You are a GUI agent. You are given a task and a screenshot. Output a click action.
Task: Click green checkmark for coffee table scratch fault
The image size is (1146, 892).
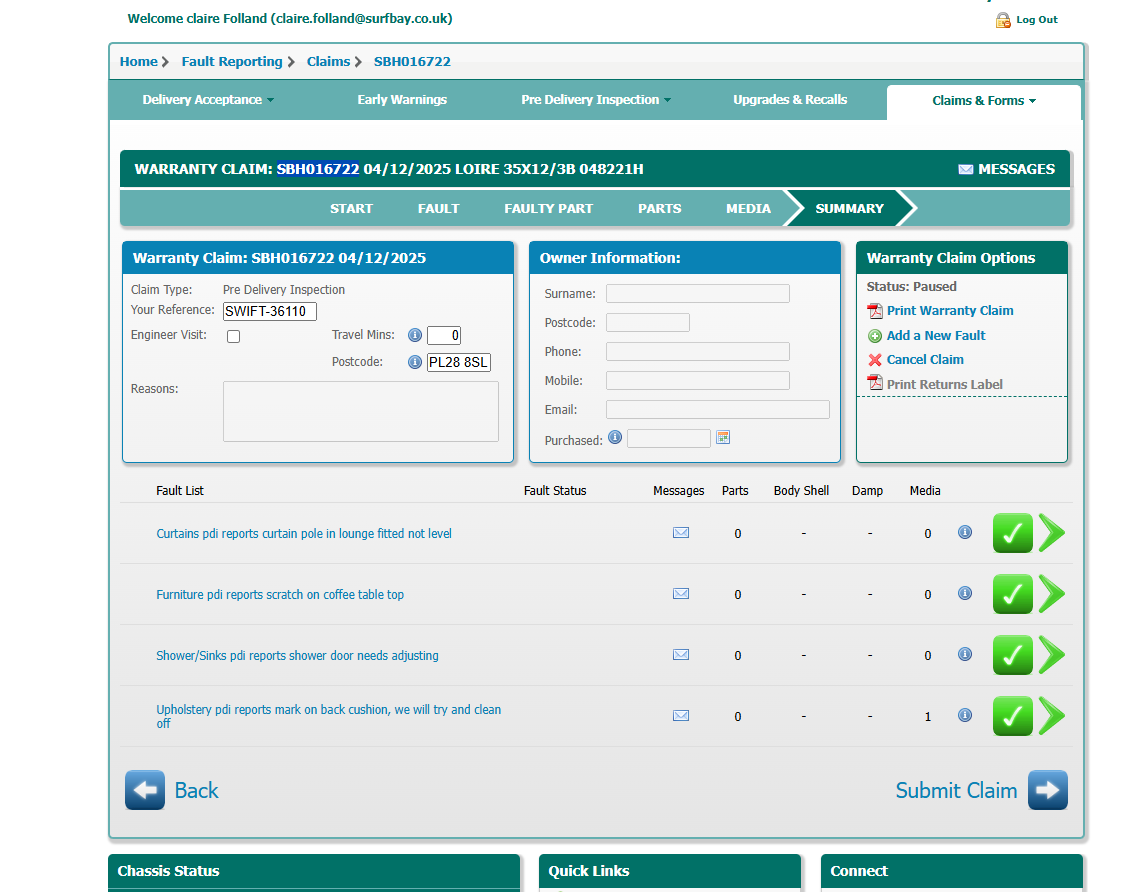coord(1012,594)
